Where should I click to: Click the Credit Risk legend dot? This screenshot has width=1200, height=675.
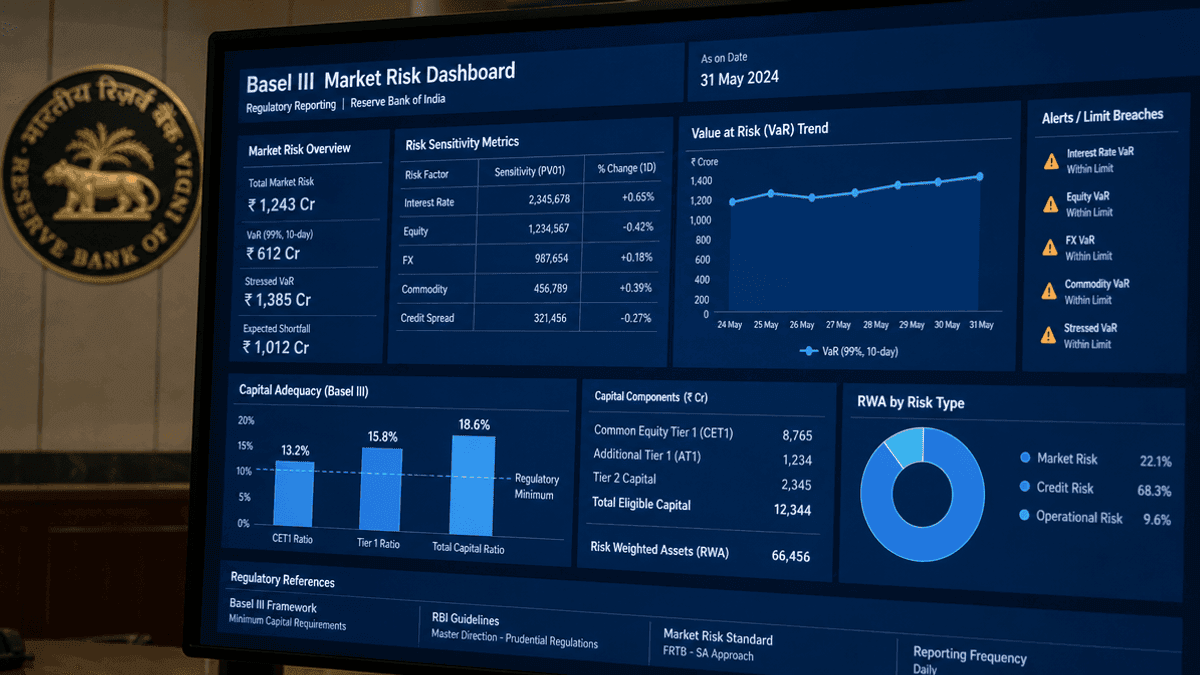(x=1025, y=487)
